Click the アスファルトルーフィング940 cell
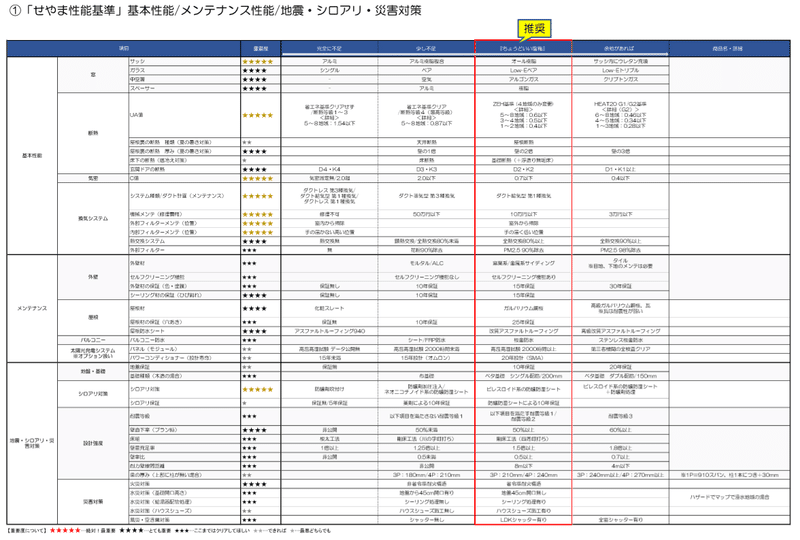This screenshot has height=540, width=800. click(x=330, y=331)
